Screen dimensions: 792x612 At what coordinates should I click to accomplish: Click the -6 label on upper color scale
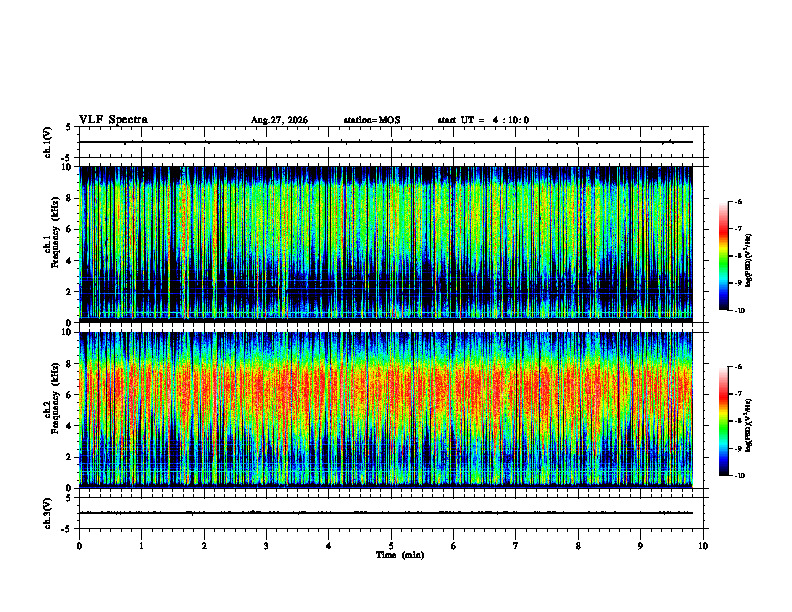[x=738, y=201]
